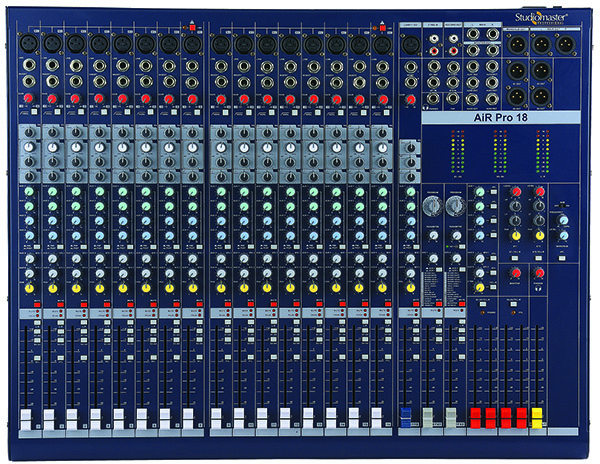Click the white RCA jack of 2-track input
Viewport: 600px width, 464px height.
[434, 39]
